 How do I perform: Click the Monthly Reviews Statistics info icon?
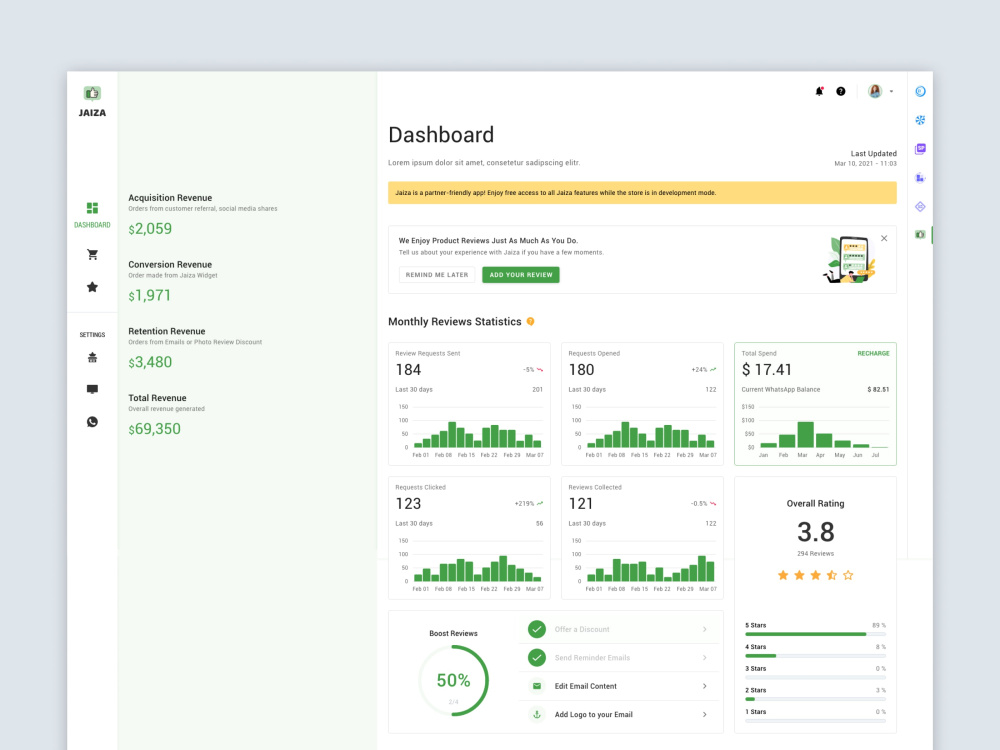[x=531, y=321]
